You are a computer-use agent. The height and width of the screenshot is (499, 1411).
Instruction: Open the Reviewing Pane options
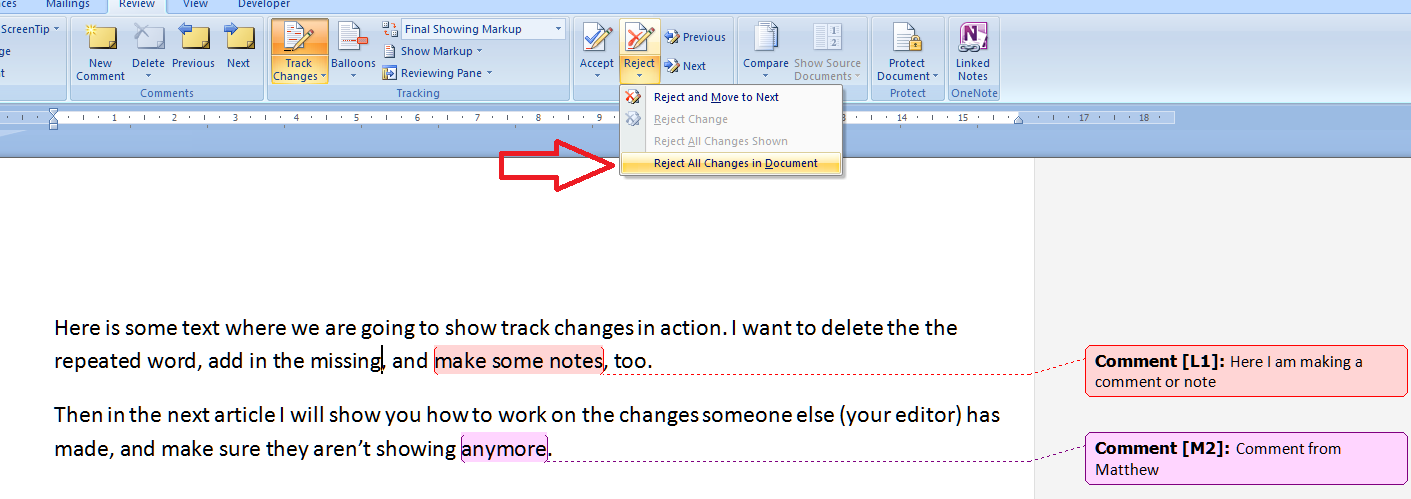(x=440, y=73)
